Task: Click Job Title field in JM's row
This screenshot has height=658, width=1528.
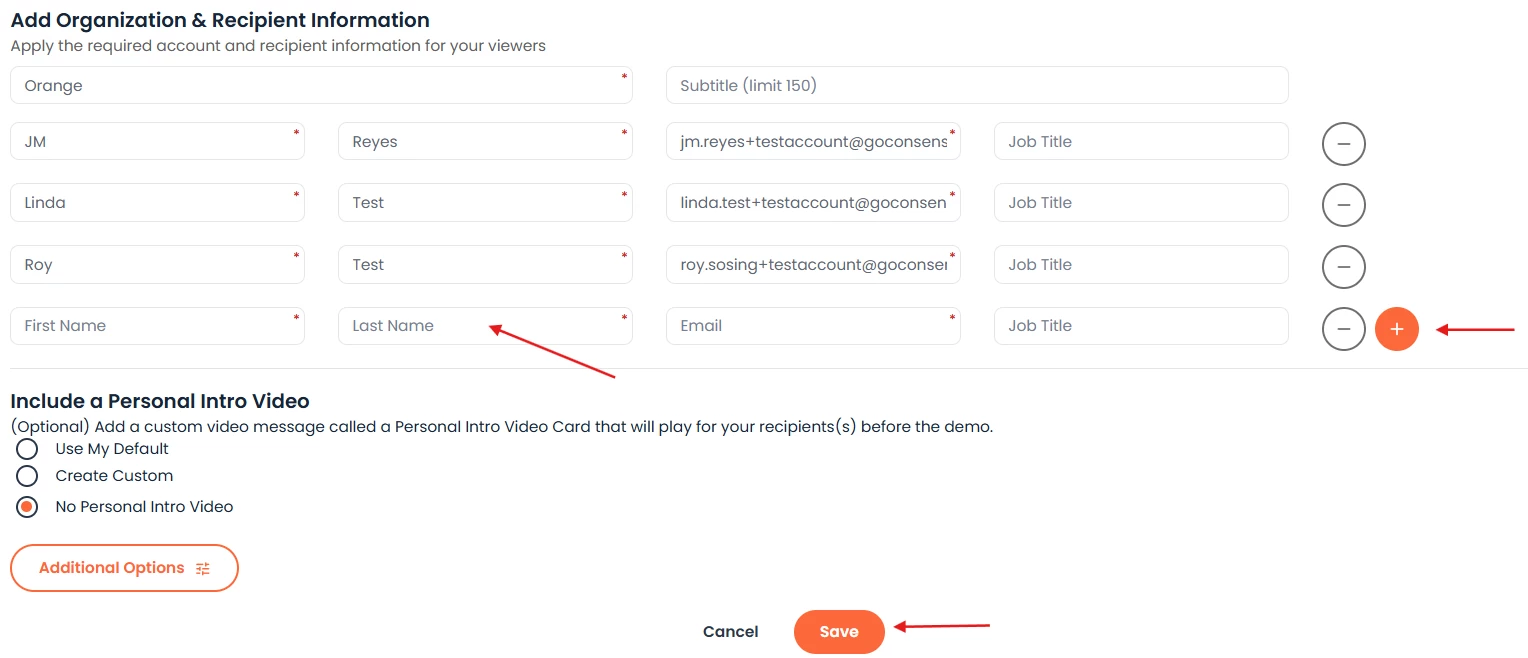Action: pos(1140,142)
